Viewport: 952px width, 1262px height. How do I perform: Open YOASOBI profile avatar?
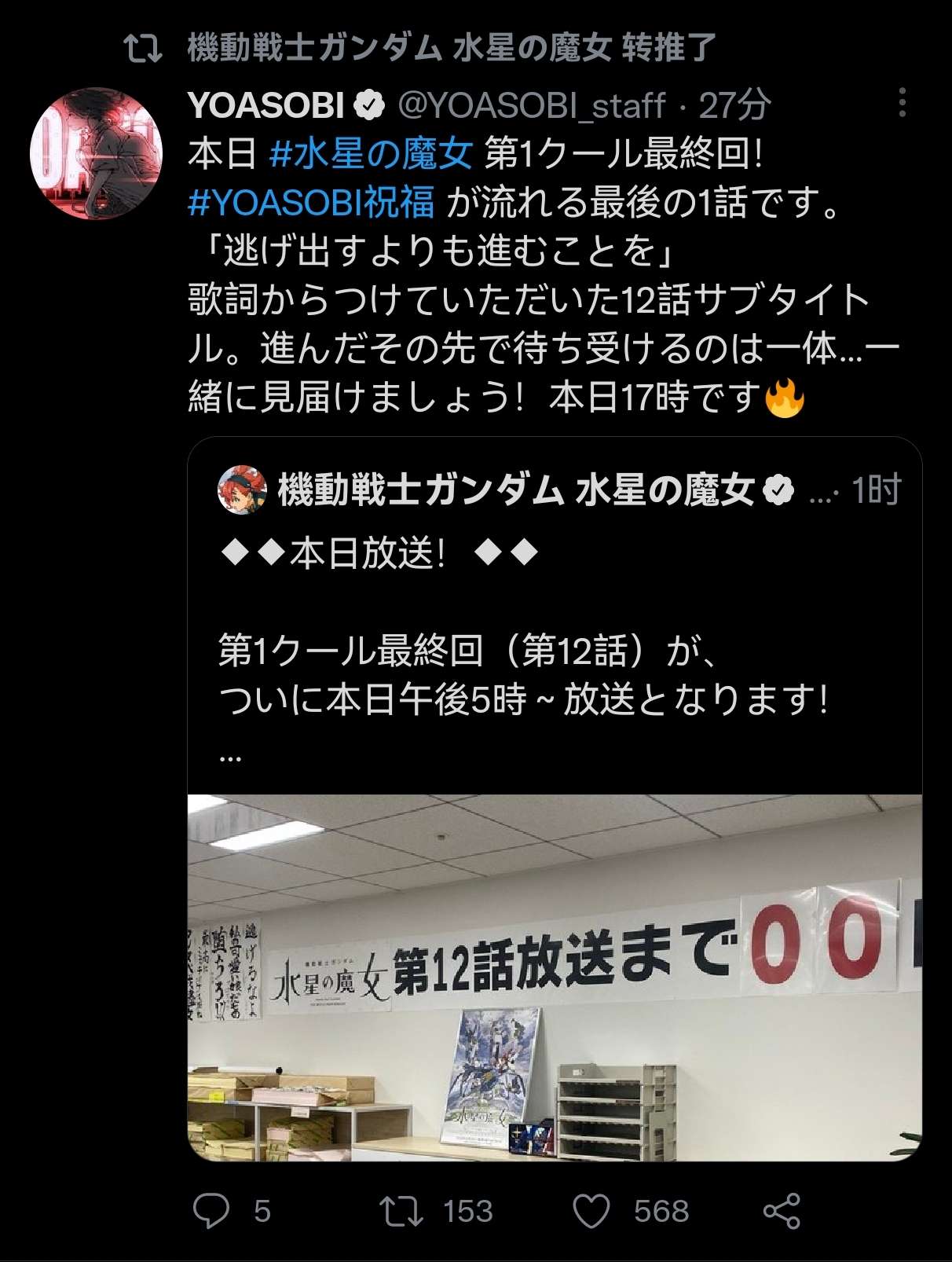pos(96,152)
